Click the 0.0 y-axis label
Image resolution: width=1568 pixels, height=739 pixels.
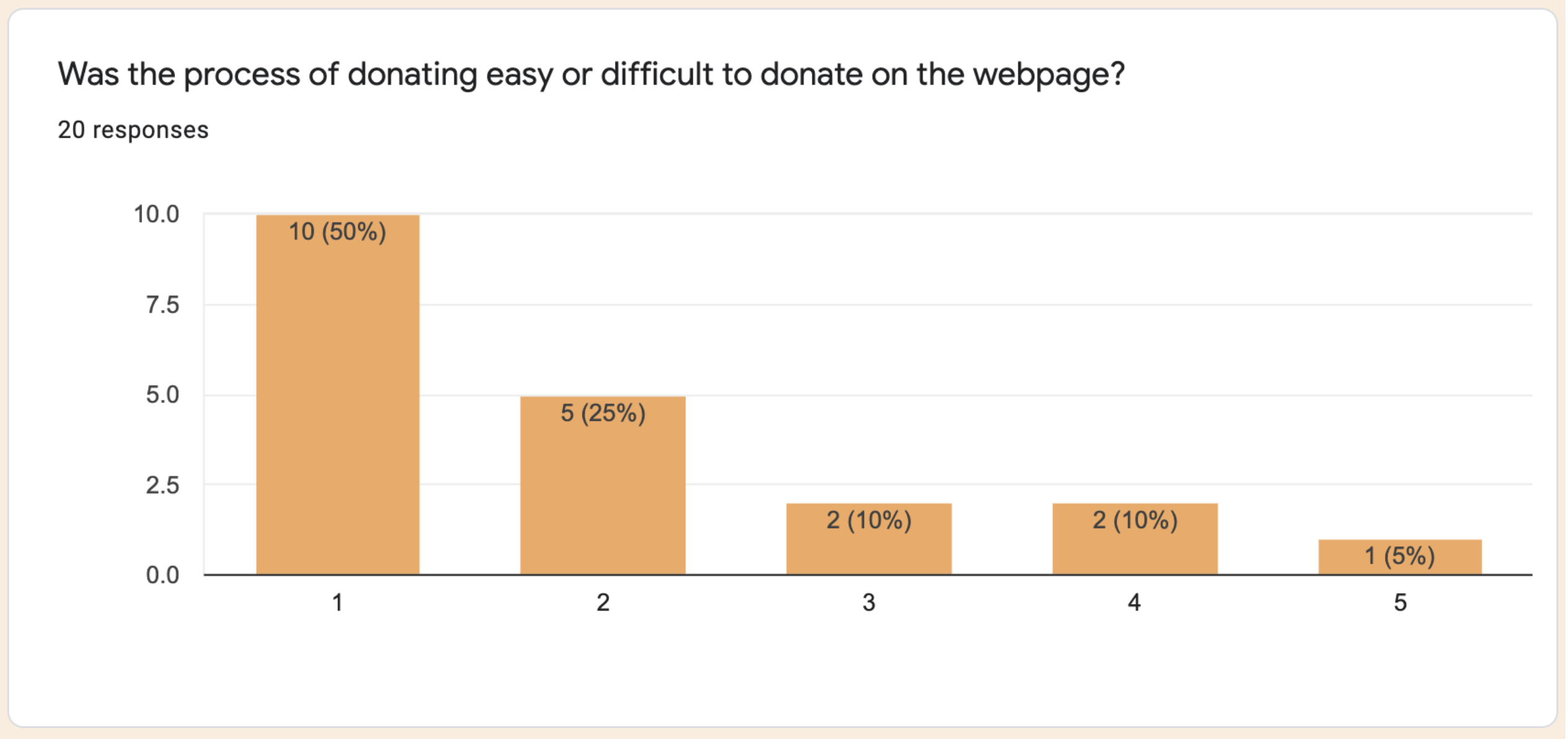(163, 575)
